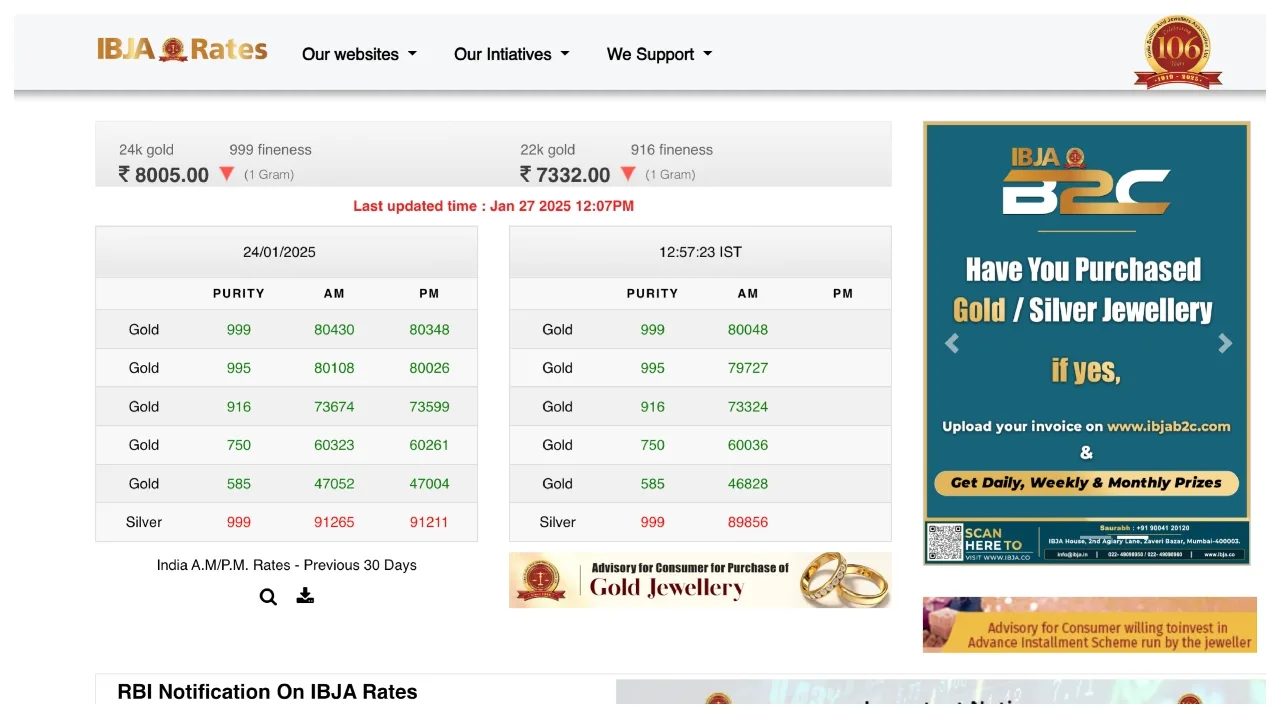The height and width of the screenshot is (718, 1280).
Task: Click India A.M/P.M. Rates Previous 30 Days
Action: point(287,565)
